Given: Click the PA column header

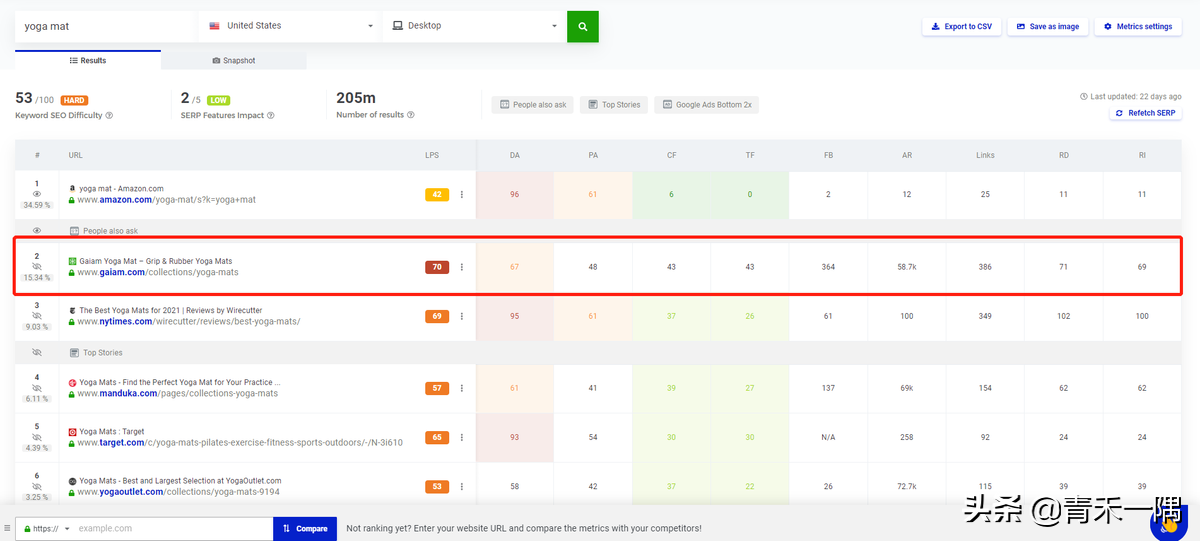Looking at the screenshot, I should pyautogui.click(x=593, y=155).
